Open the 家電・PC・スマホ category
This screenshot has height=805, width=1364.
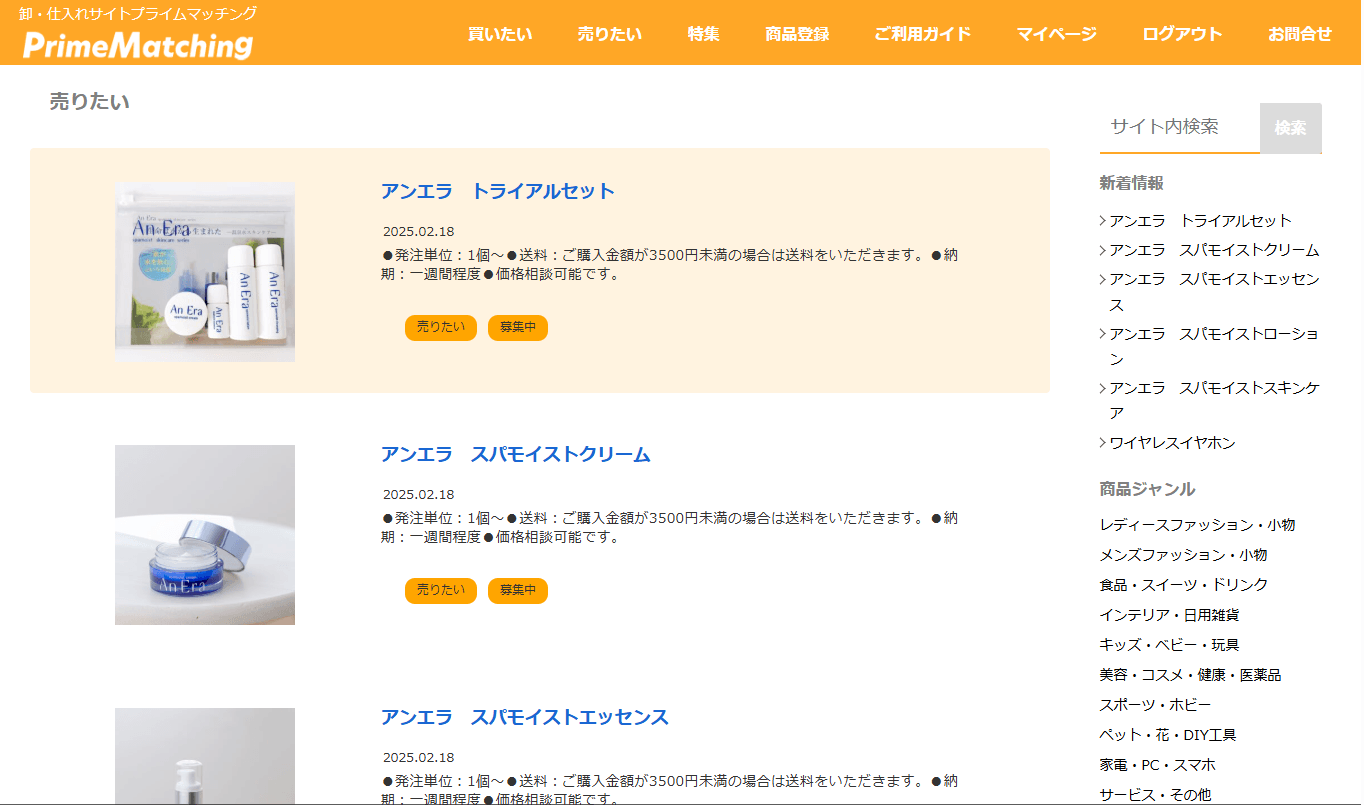[x=1157, y=765]
